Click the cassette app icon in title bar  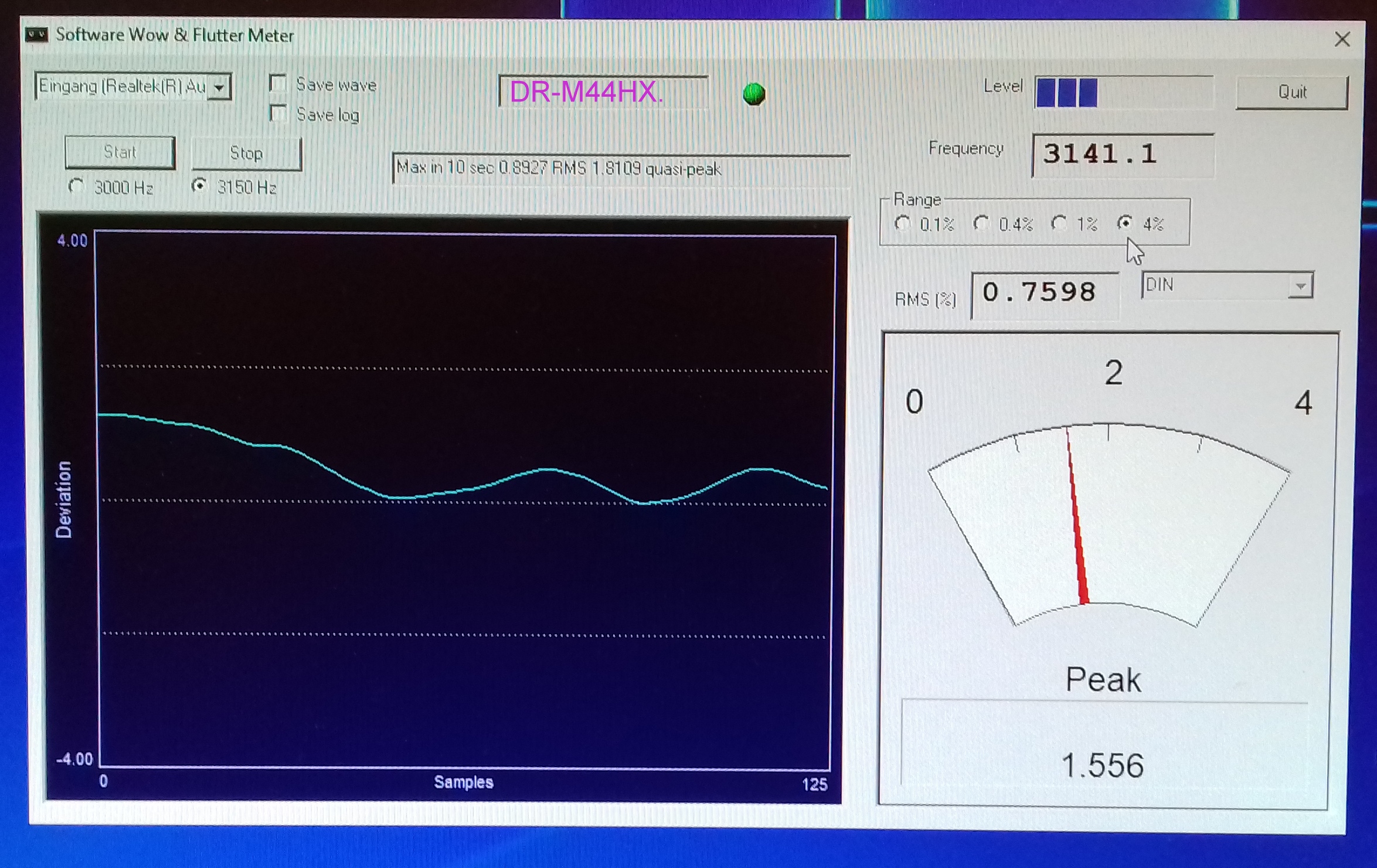coord(36,35)
